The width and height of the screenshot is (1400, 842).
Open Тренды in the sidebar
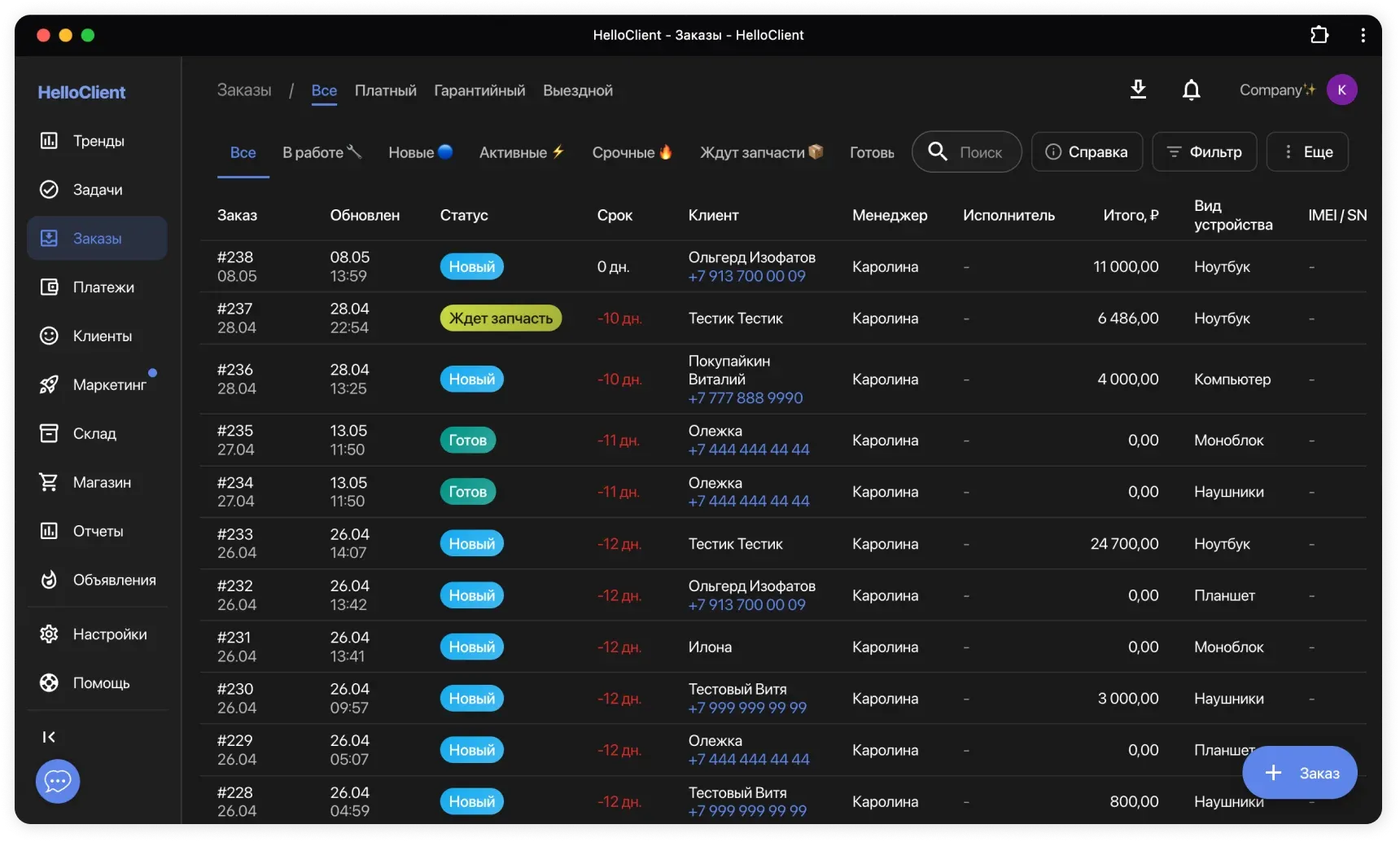[x=98, y=141]
